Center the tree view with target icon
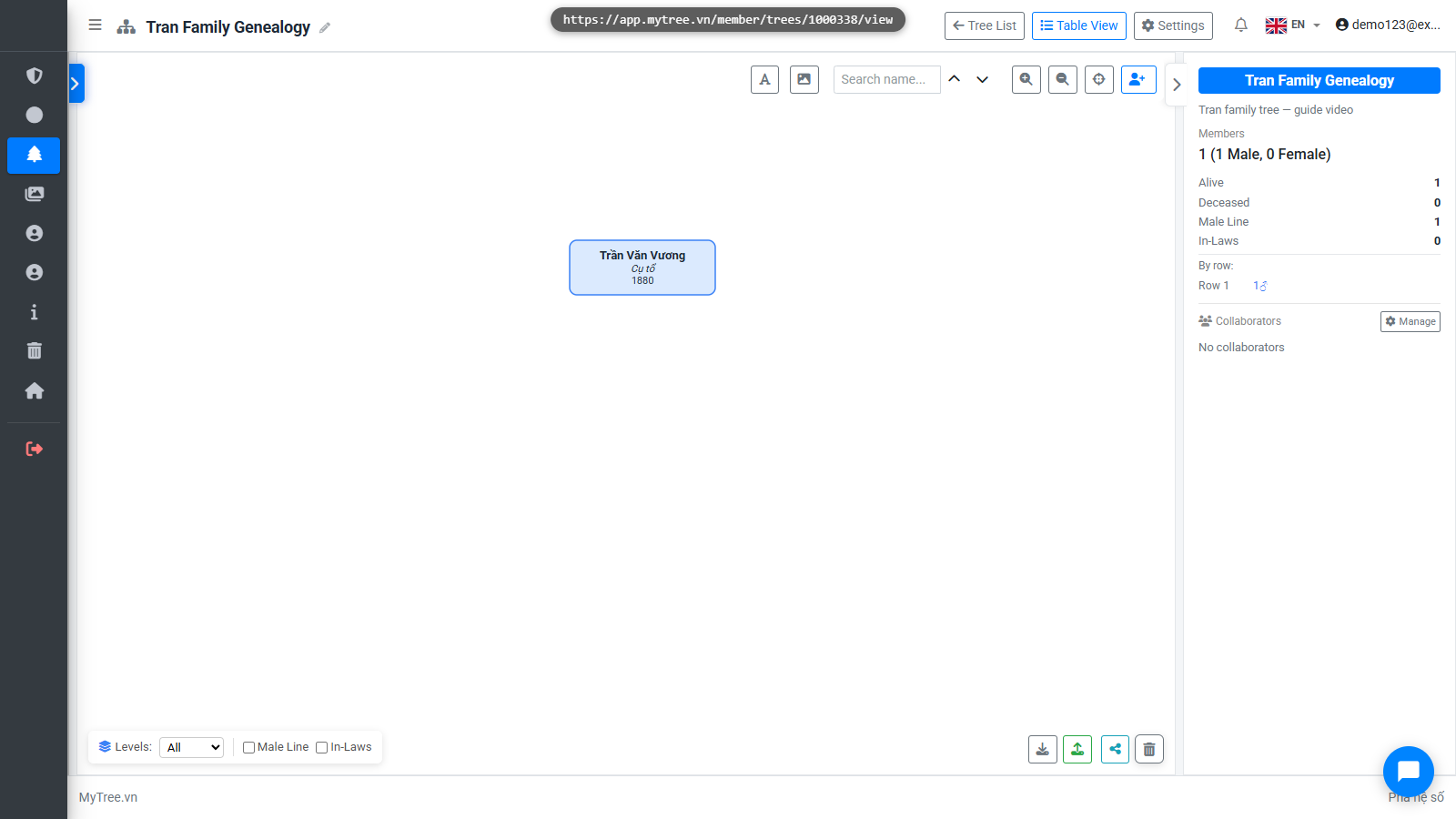The width and height of the screenshot is (1456, 819). [x=1099, y=79]
